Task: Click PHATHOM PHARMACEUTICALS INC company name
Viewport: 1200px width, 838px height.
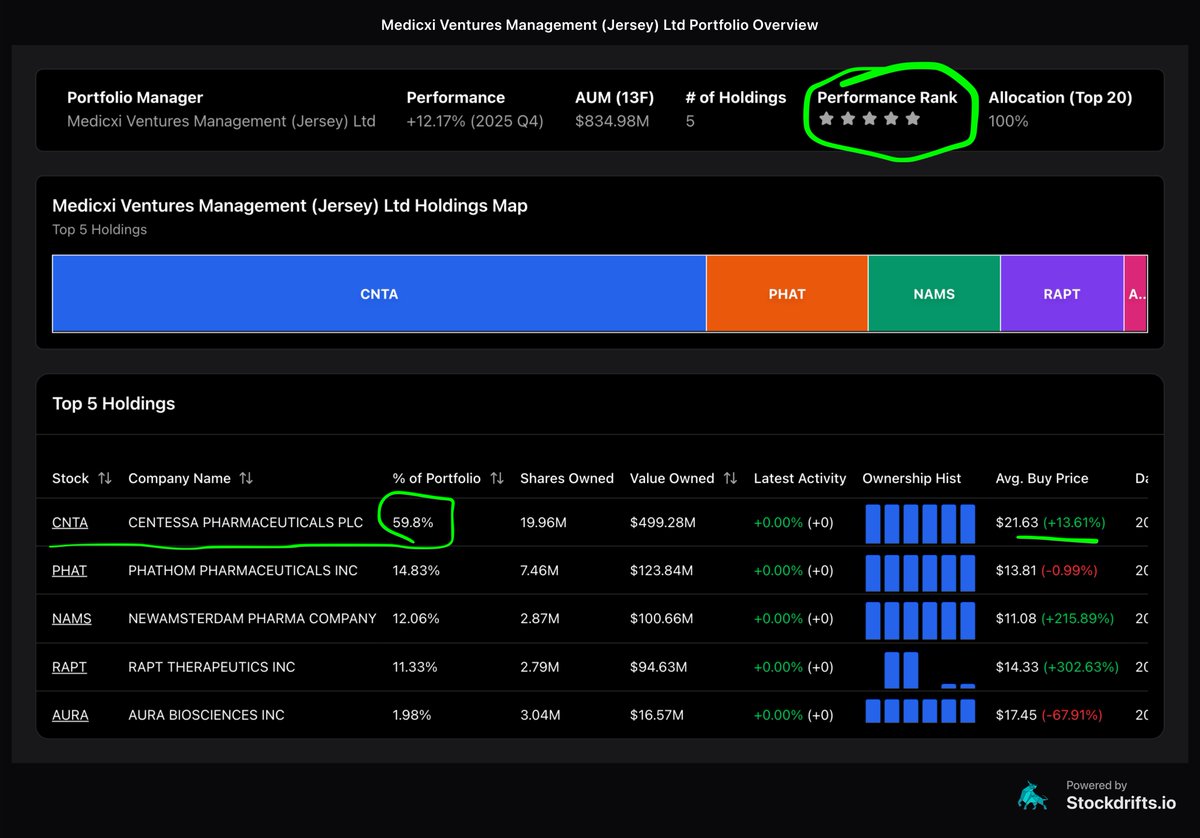Action: [243, 570]
